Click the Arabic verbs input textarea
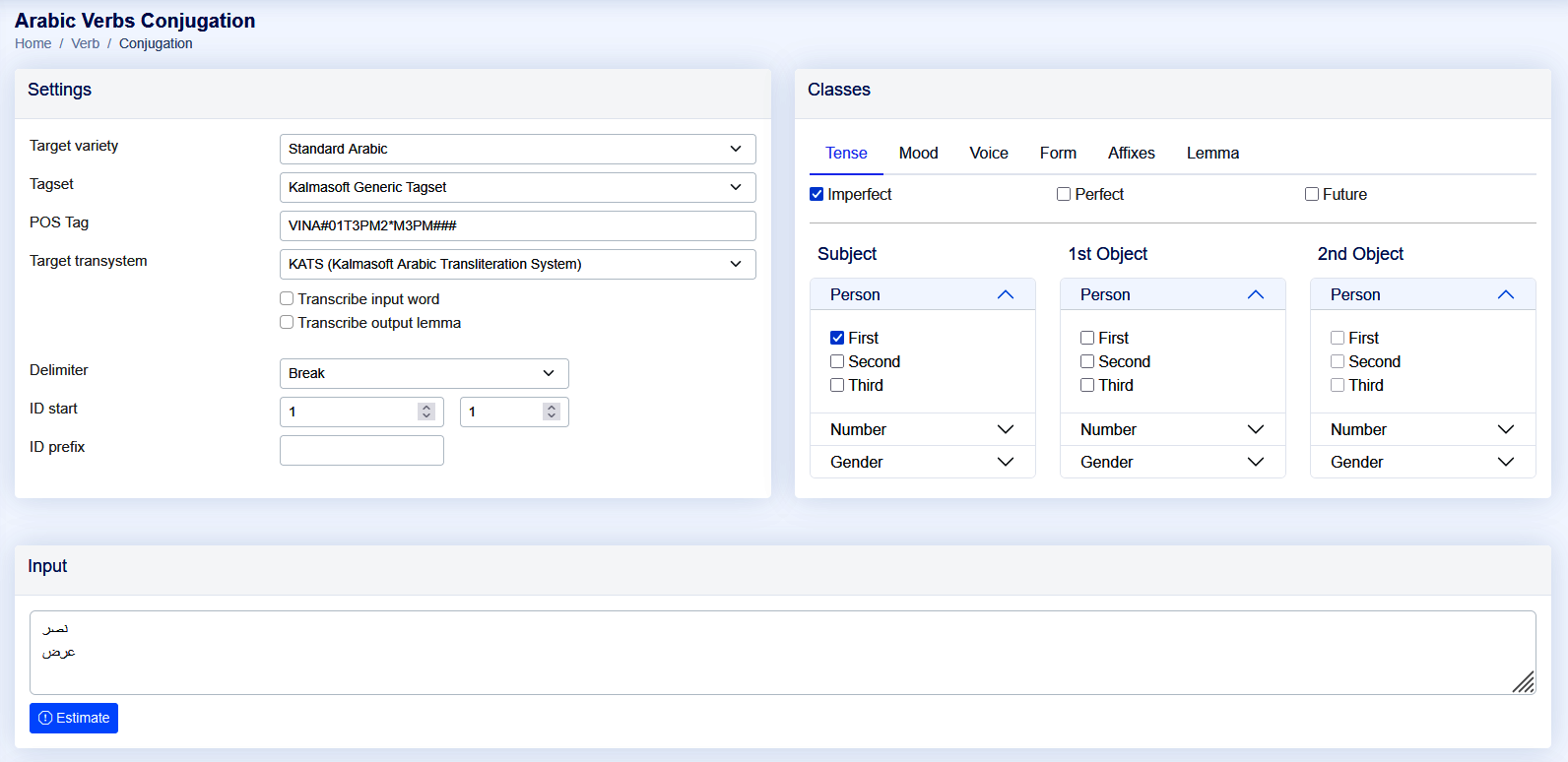Viewport: 1568px width, 762px height. (x=783, y=653)
